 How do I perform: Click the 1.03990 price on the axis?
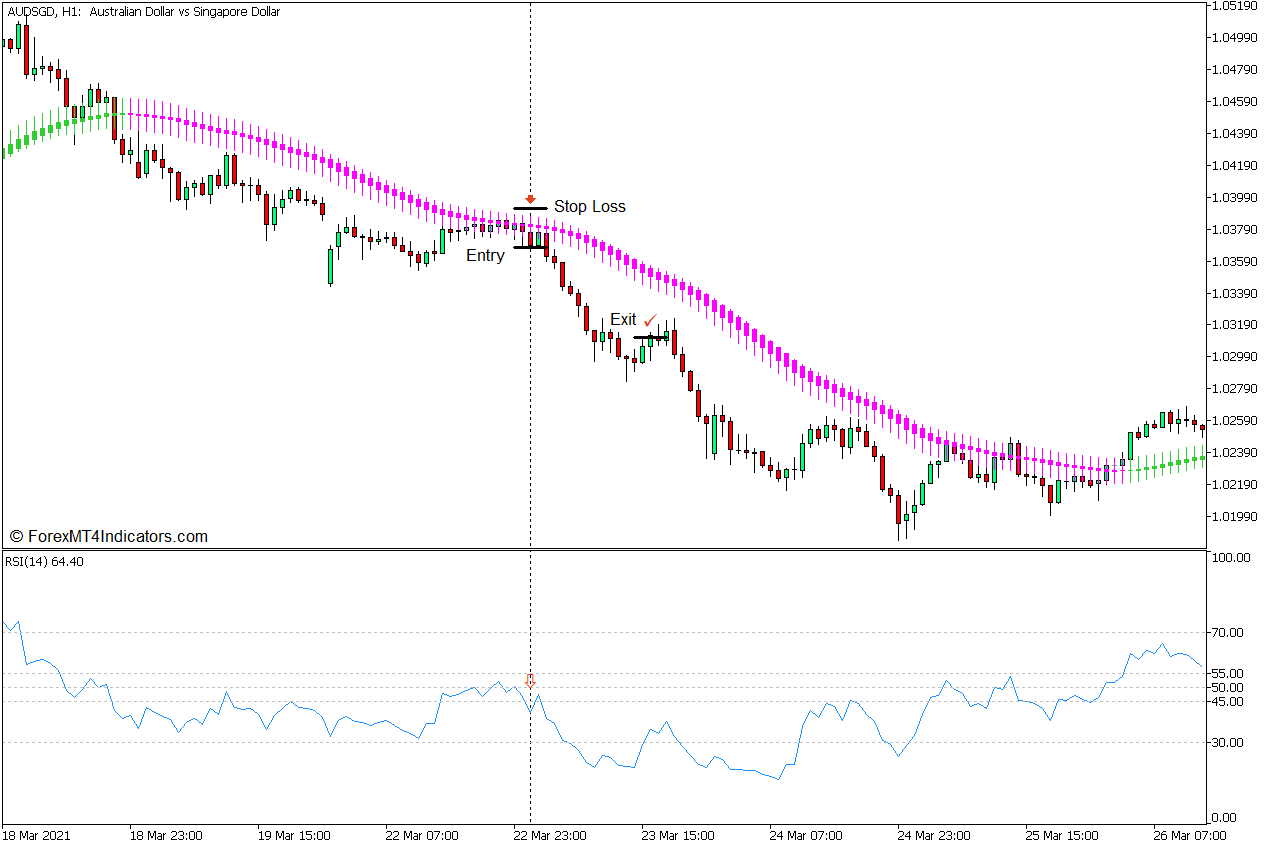click(1236, 197)
